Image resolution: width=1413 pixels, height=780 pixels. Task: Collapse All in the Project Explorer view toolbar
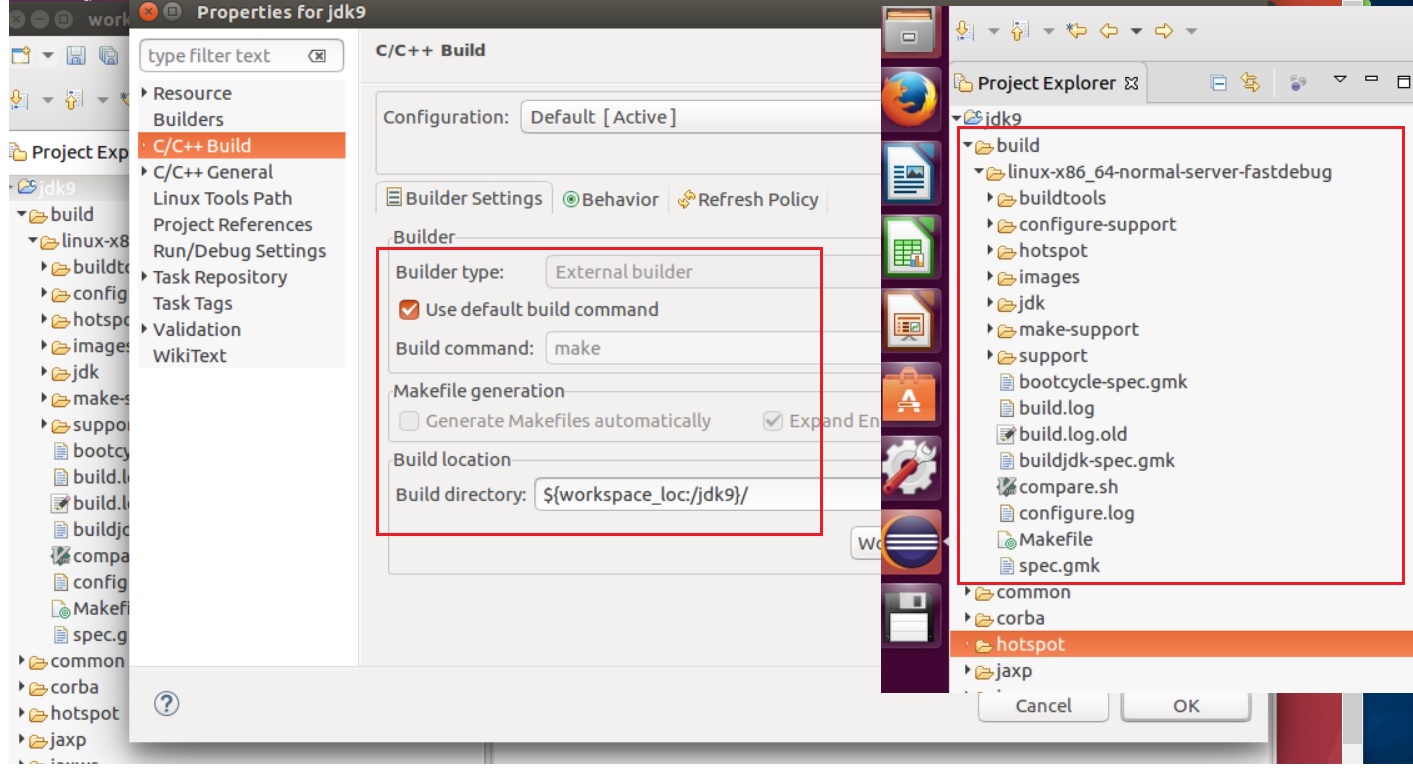1218,83
